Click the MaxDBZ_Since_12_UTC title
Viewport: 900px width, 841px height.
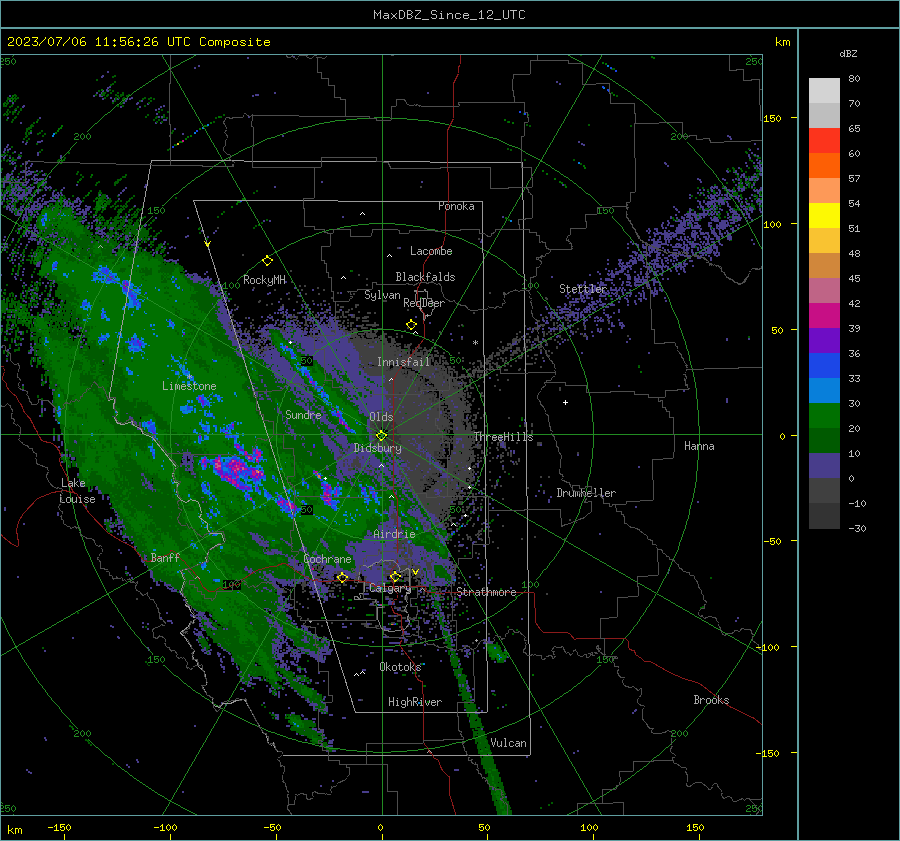coord(449,15)
